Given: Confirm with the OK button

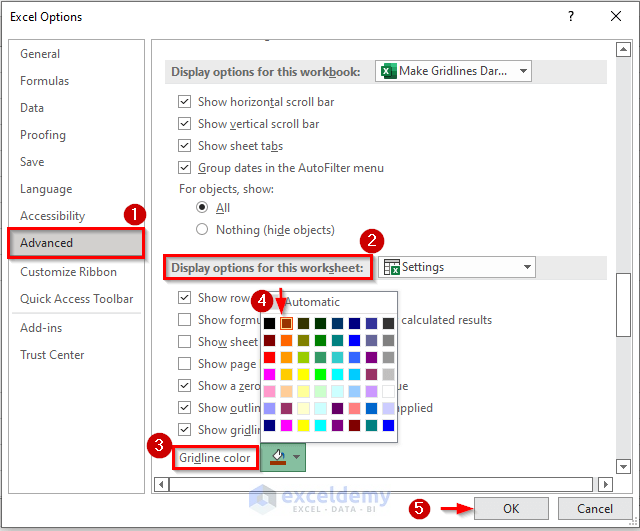Looking at the screenshot, I should (511, 509).
